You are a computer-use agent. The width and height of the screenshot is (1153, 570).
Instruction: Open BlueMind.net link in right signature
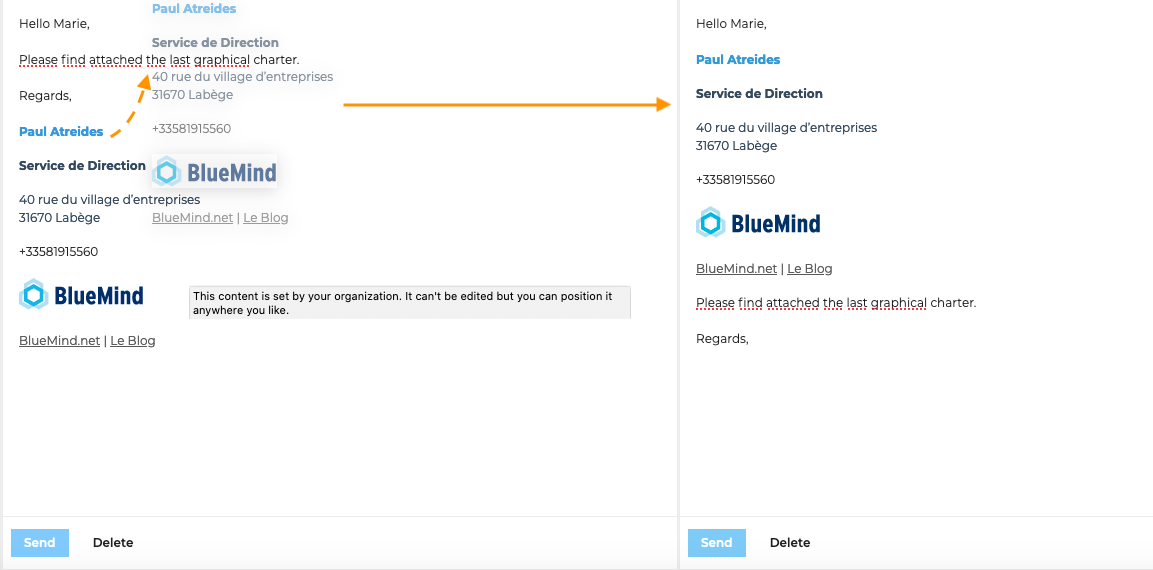(x=736, y=268)
